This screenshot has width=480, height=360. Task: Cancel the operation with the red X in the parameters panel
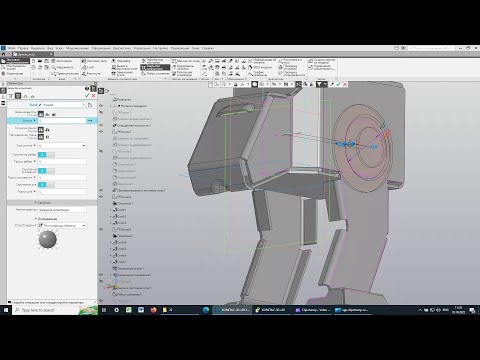click(94, 95)
